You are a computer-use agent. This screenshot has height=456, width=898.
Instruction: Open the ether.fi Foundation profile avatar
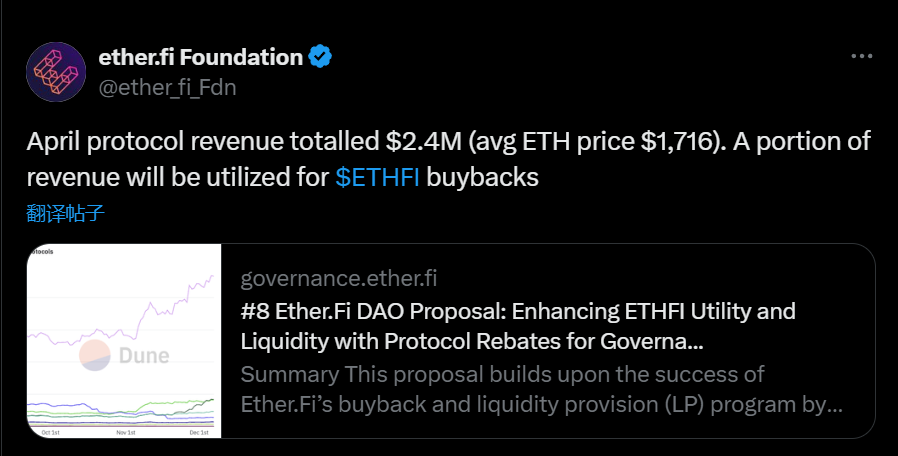pyautogui.click(x=56, y=72)
